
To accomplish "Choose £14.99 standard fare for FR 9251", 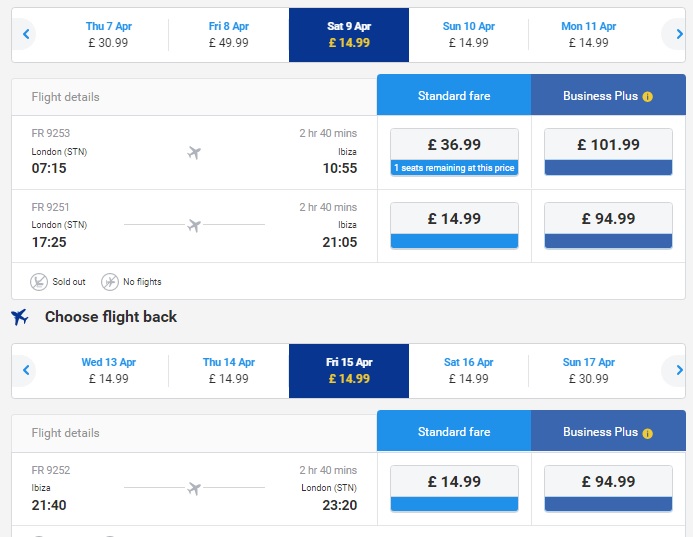I will click(x=454, y=225).
